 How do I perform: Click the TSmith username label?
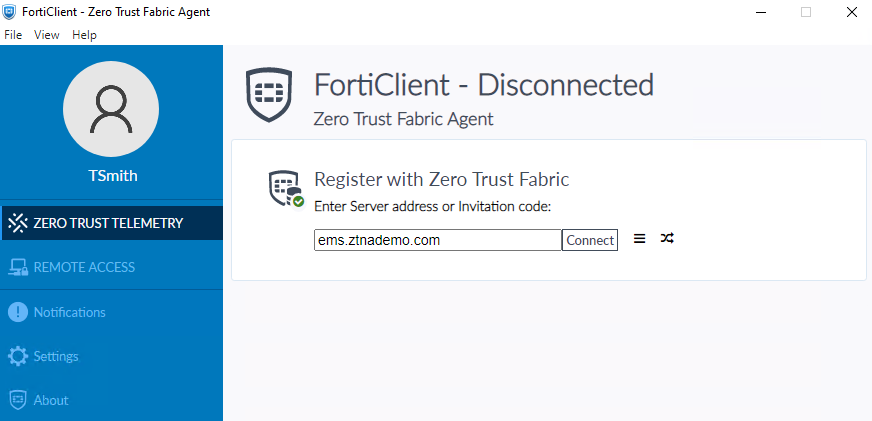112,176
